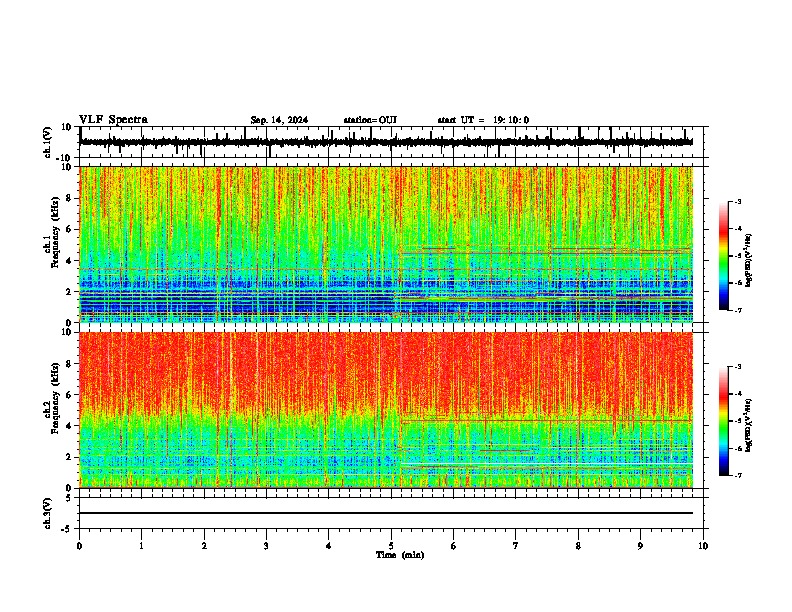Click the 'ch.1(V)' waveform axis label
The image size is (792, 612).
pos(47,142)
